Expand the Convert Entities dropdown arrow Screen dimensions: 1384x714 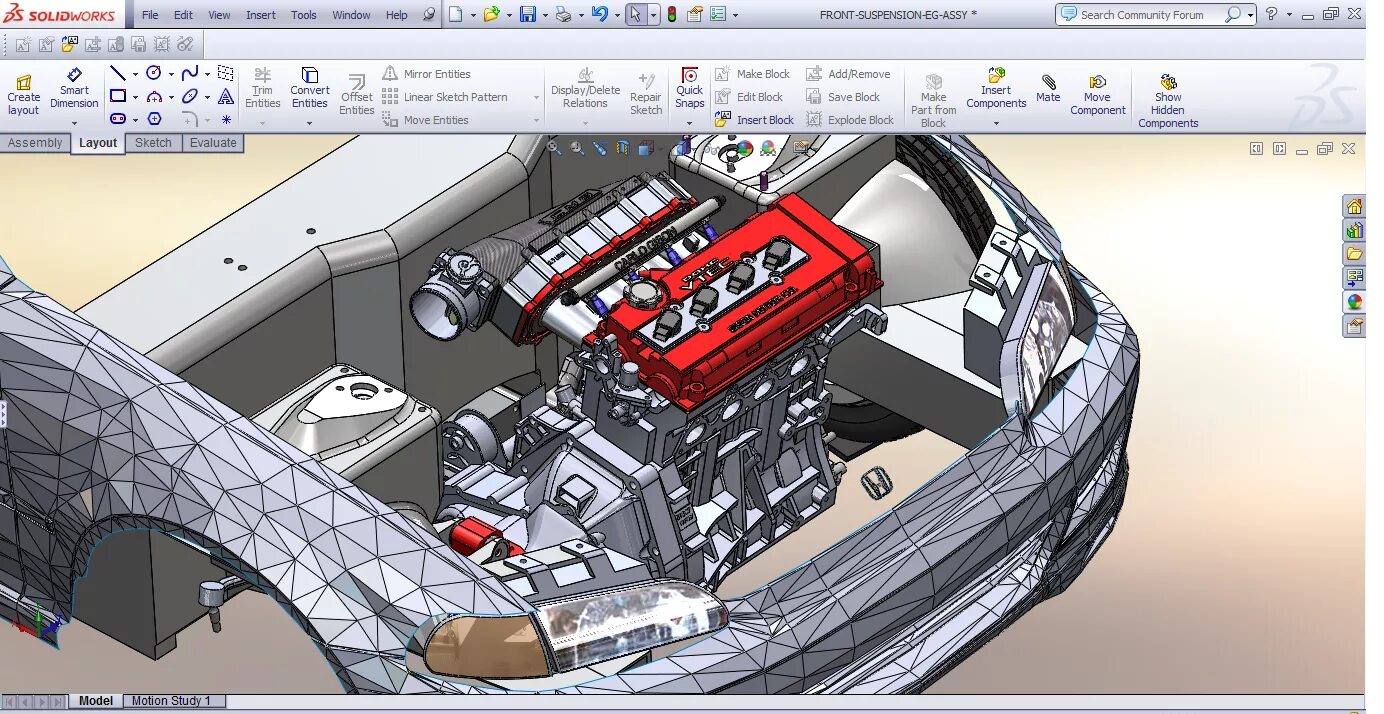309,124
